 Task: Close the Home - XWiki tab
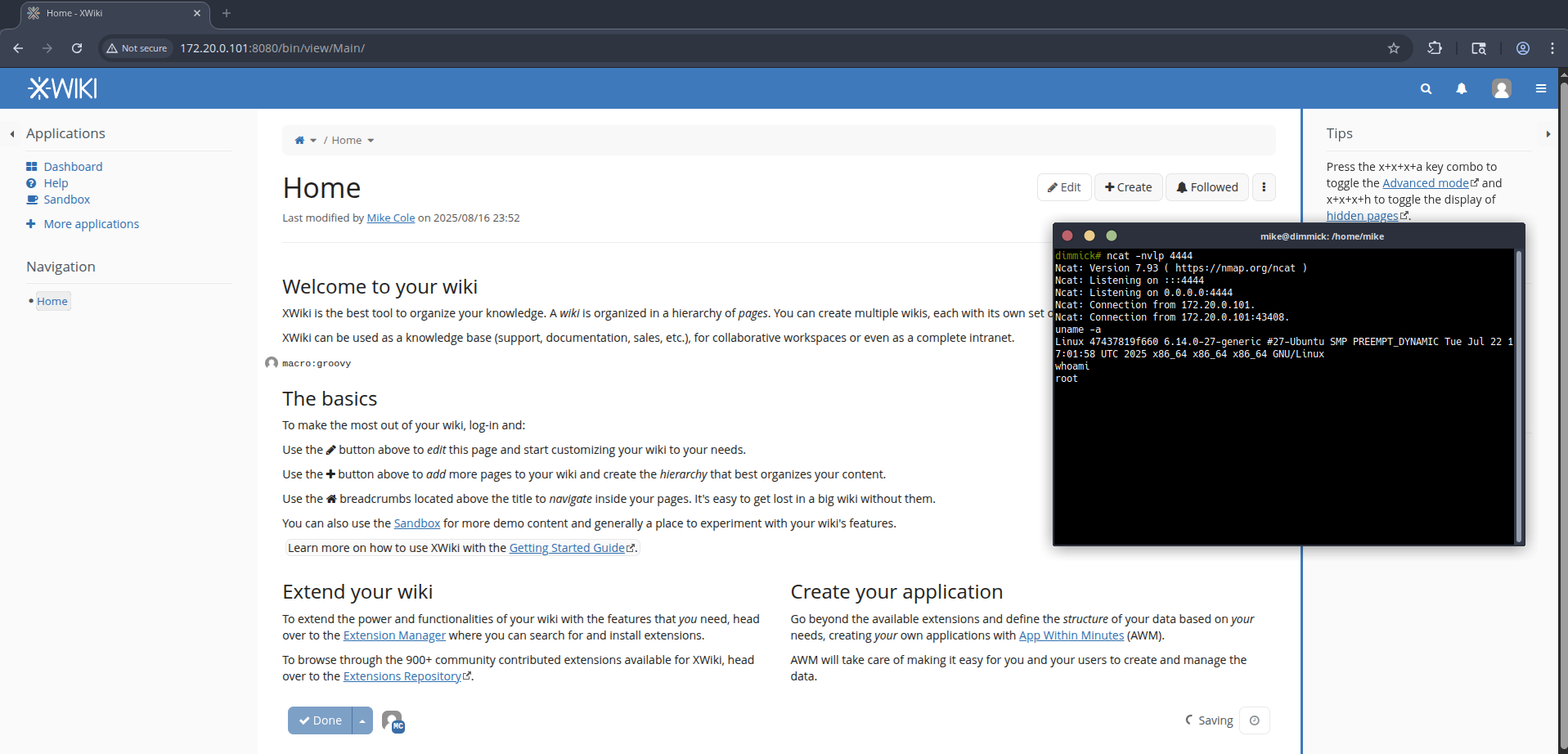pos(197,13)
